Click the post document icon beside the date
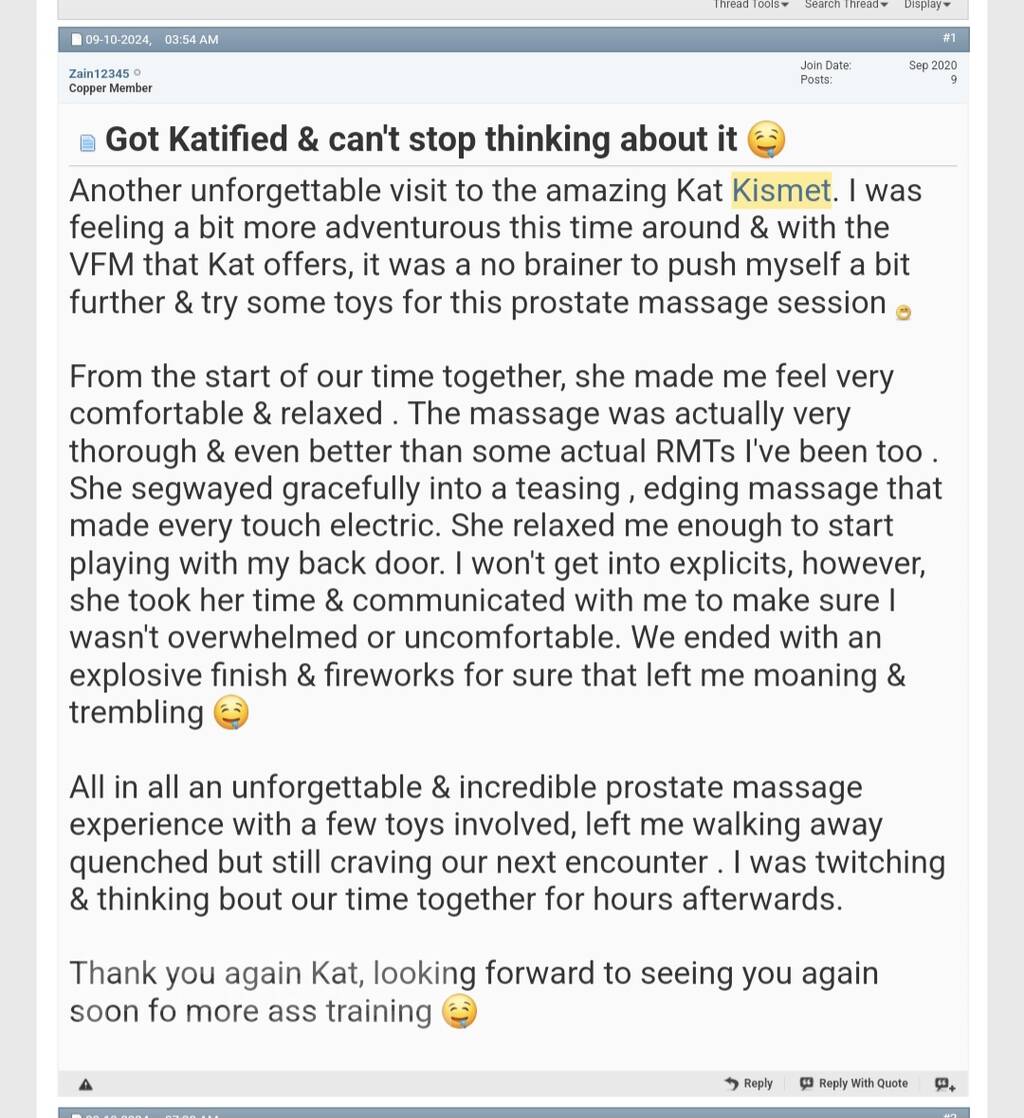Image resolution: width=1024 pixels, height=1118 pixels. (x=77, y=40)
